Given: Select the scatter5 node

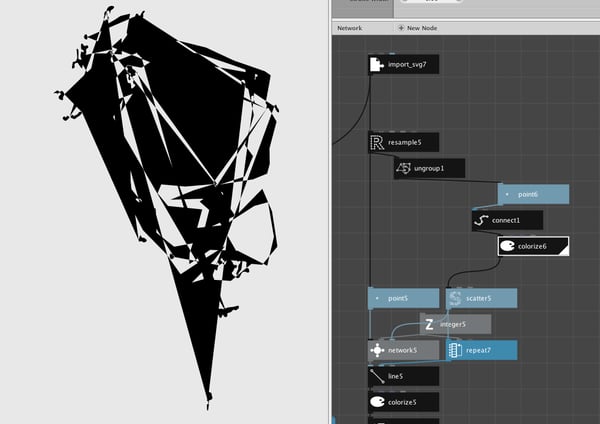Looking at the screenshot, I should (482, 298).
